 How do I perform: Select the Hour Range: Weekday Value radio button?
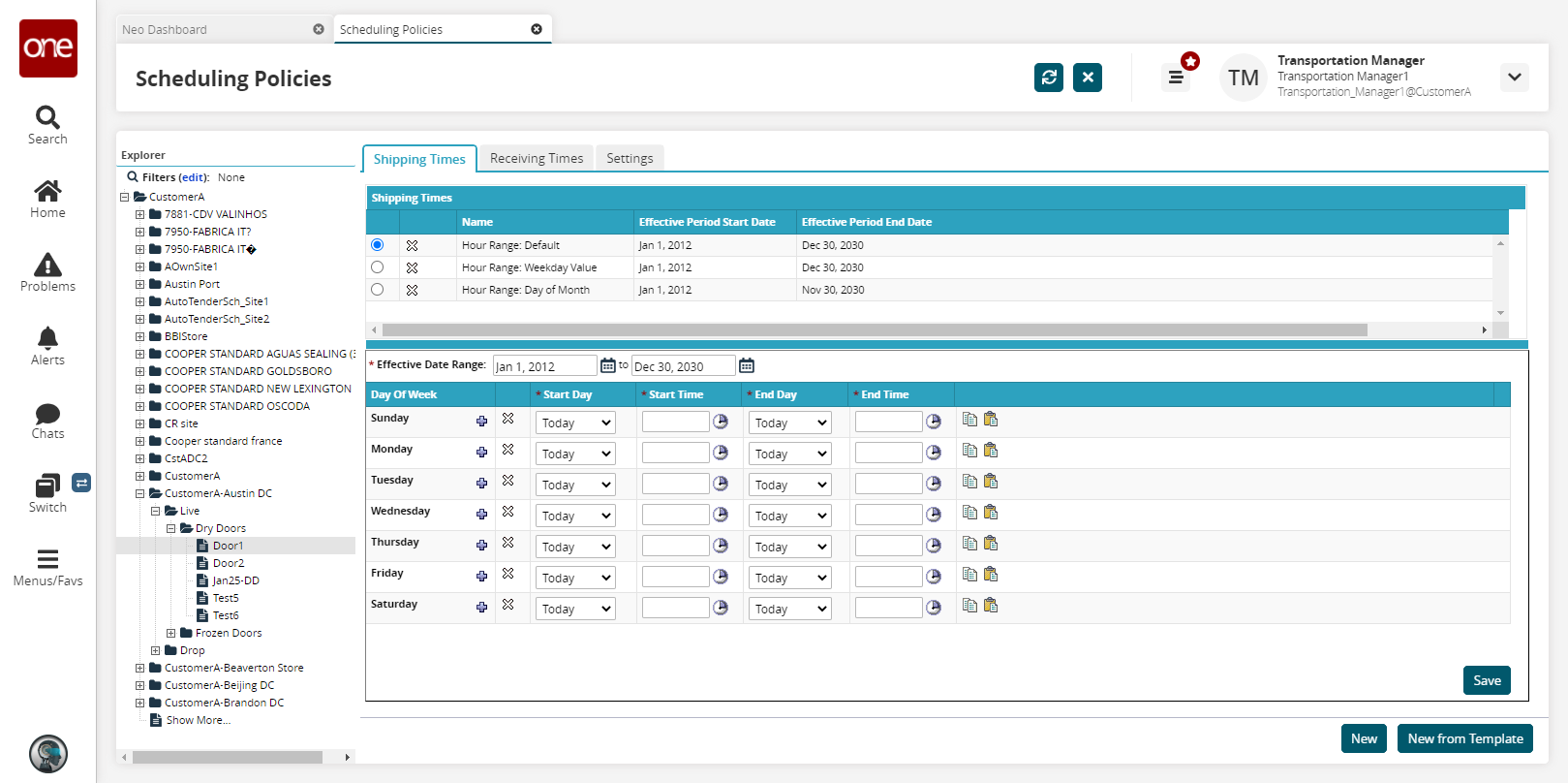pos(378,267)
